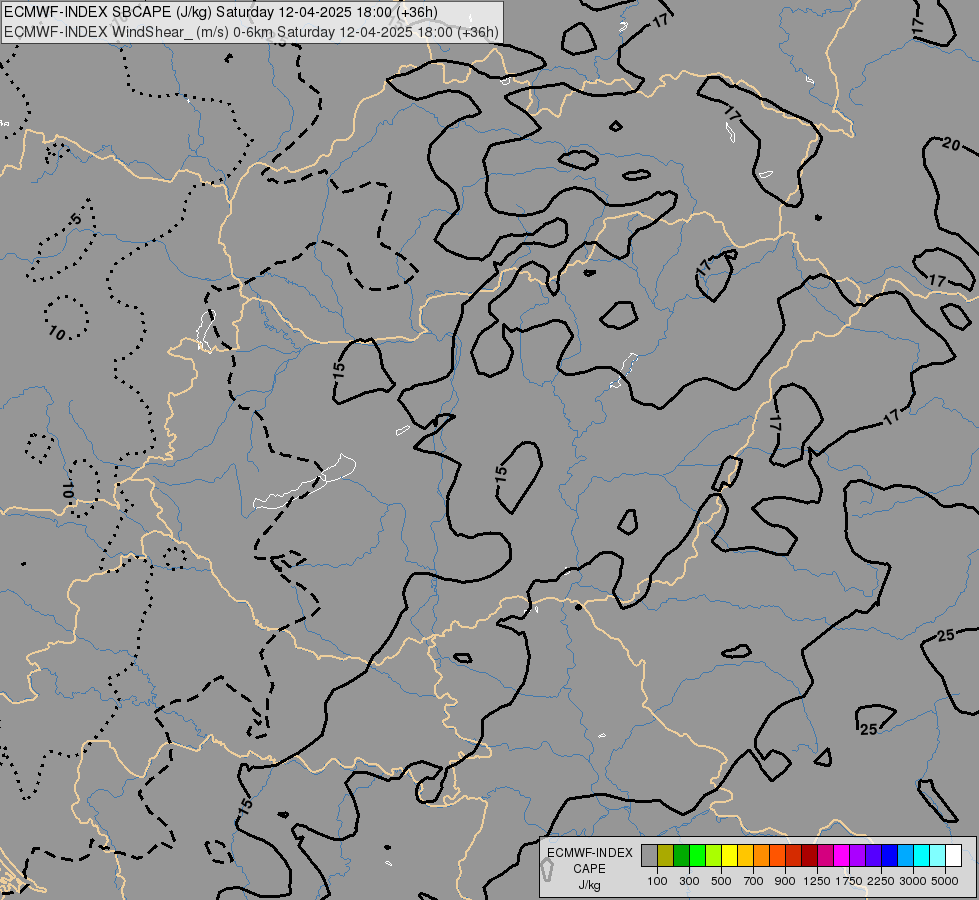The height and width of the screenshot is (900, 979).
Task: Click the WindShear 0-6km title line
Action: [x=251, y=32]
